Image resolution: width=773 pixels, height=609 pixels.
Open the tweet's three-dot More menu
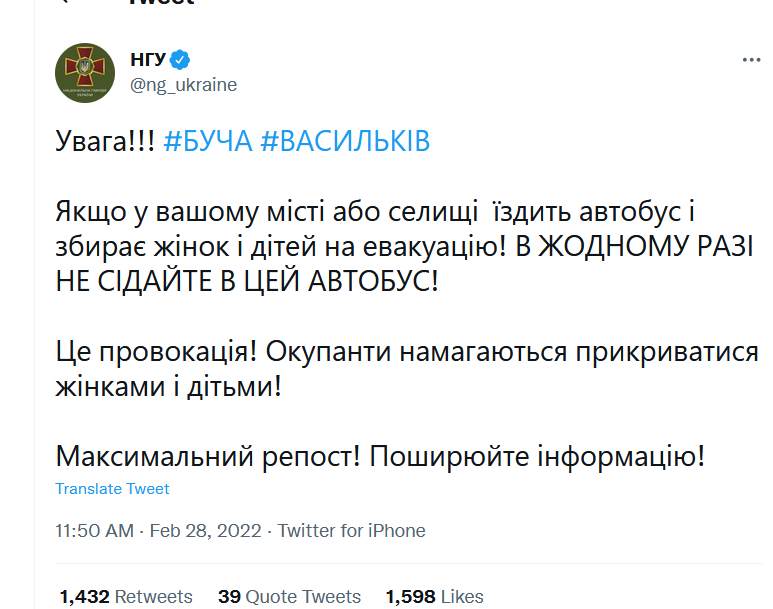(x=751, y=60)
